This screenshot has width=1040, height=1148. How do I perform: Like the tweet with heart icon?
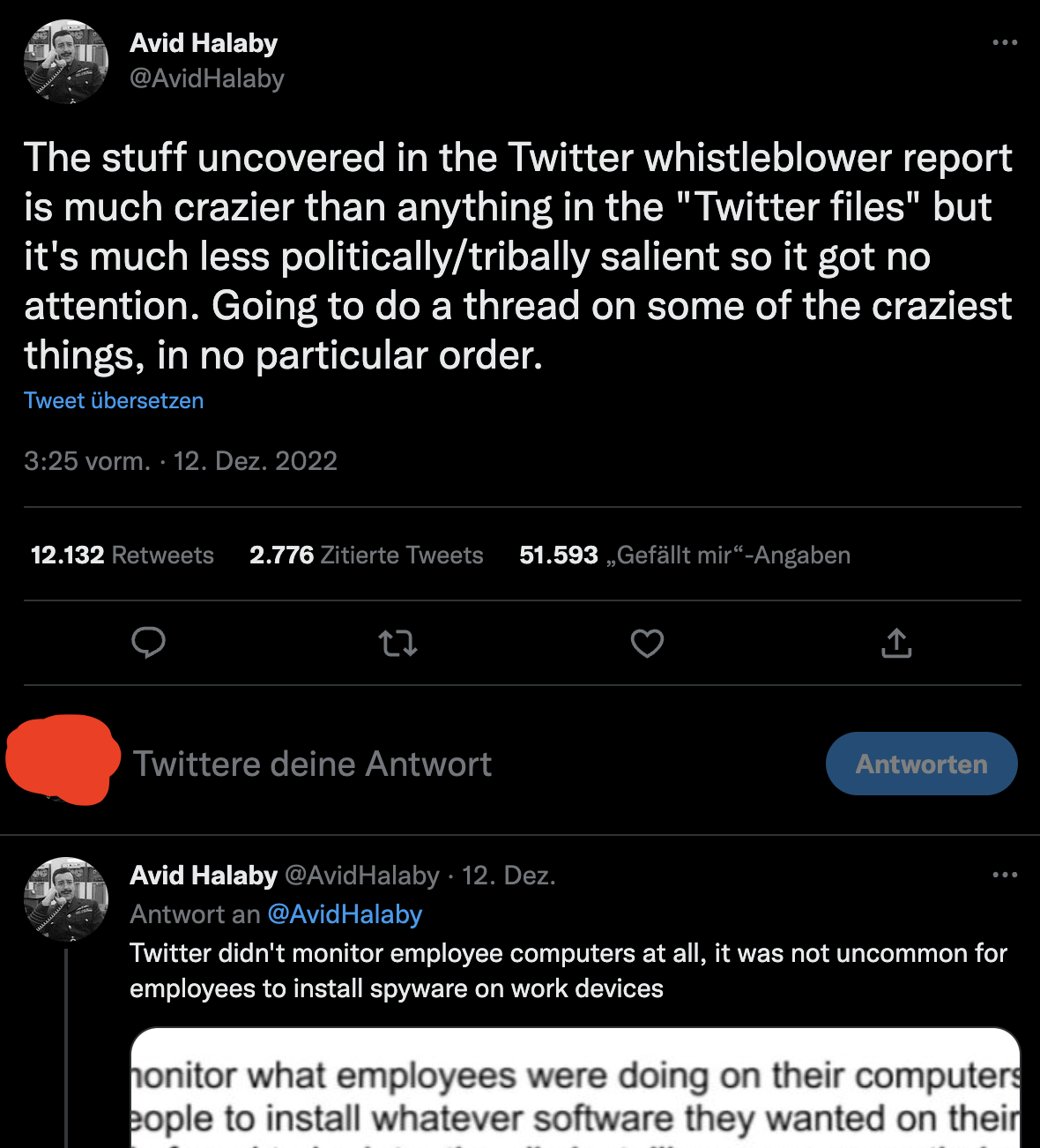coord(647,644)
